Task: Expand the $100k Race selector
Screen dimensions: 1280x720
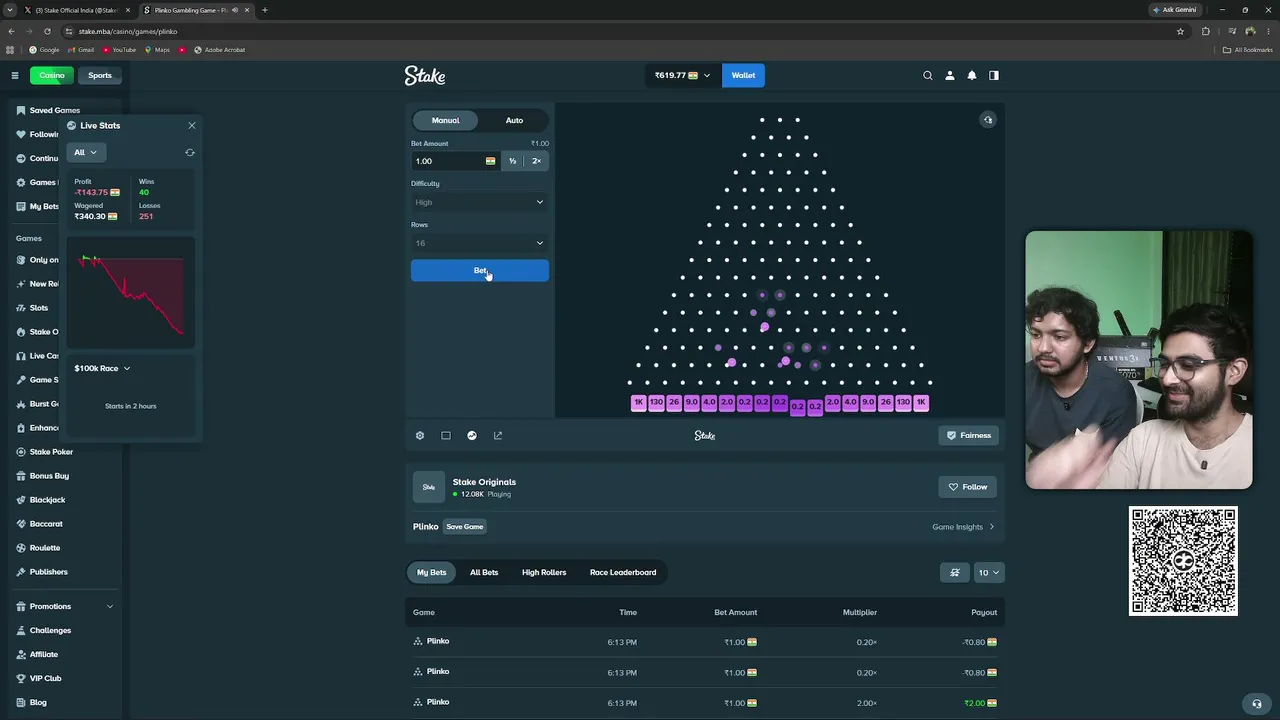Action: [x=102, y=368]
